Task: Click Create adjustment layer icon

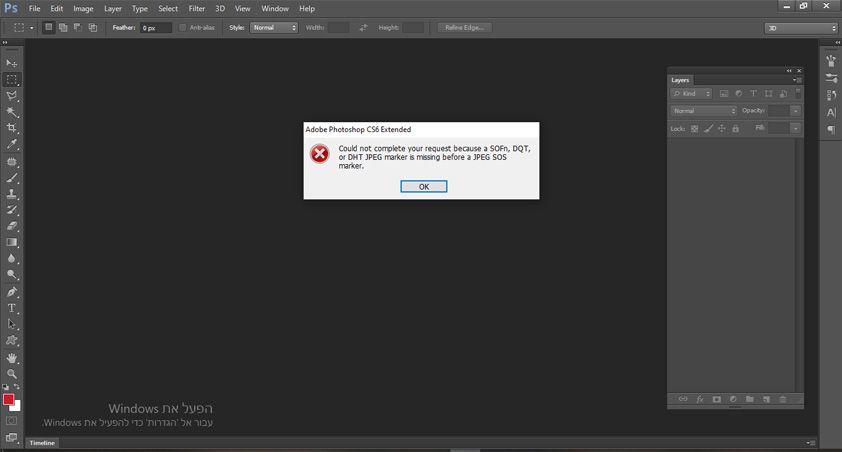Action: (733, 399)
